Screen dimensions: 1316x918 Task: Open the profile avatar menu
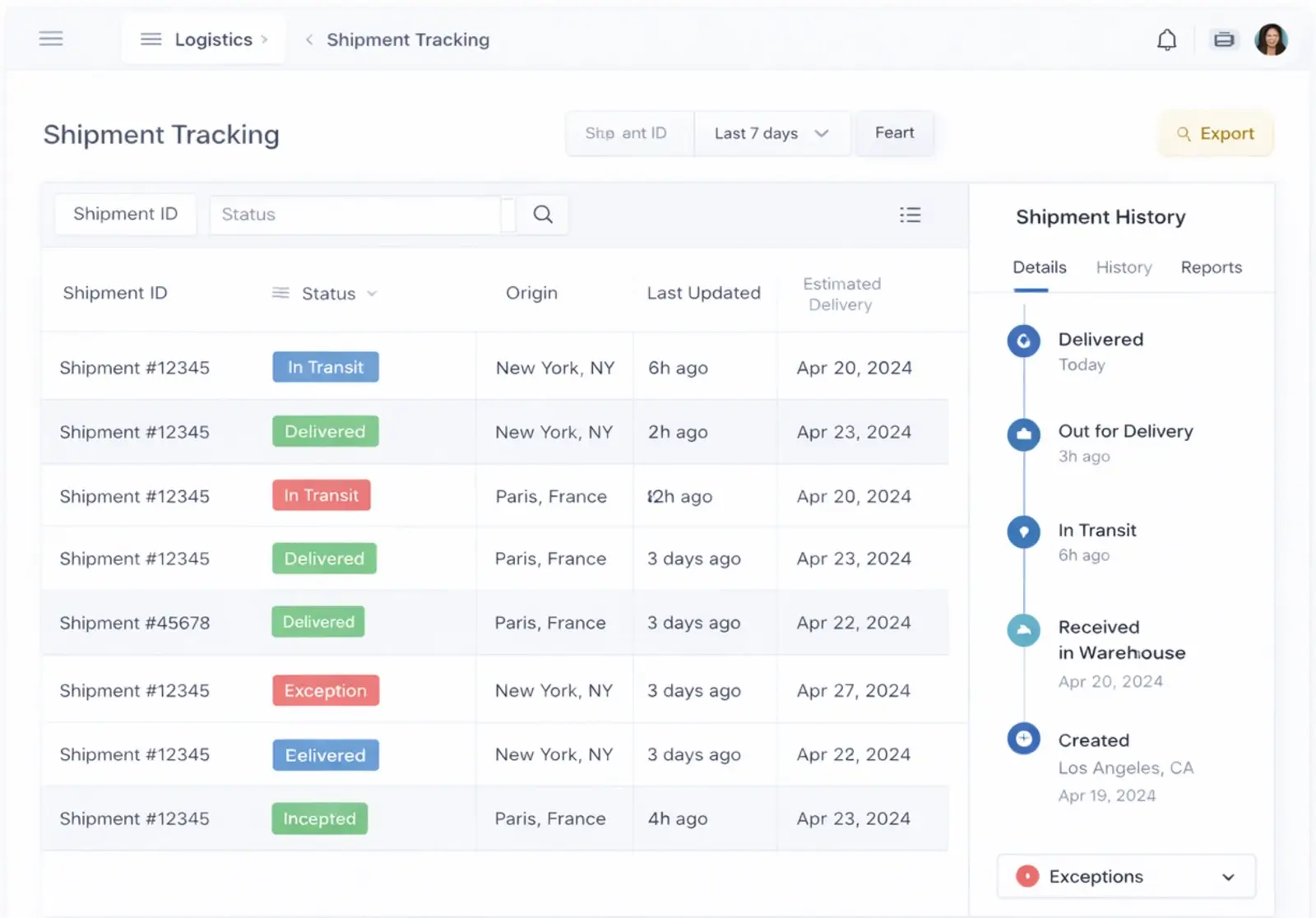tap(1272, 39)
